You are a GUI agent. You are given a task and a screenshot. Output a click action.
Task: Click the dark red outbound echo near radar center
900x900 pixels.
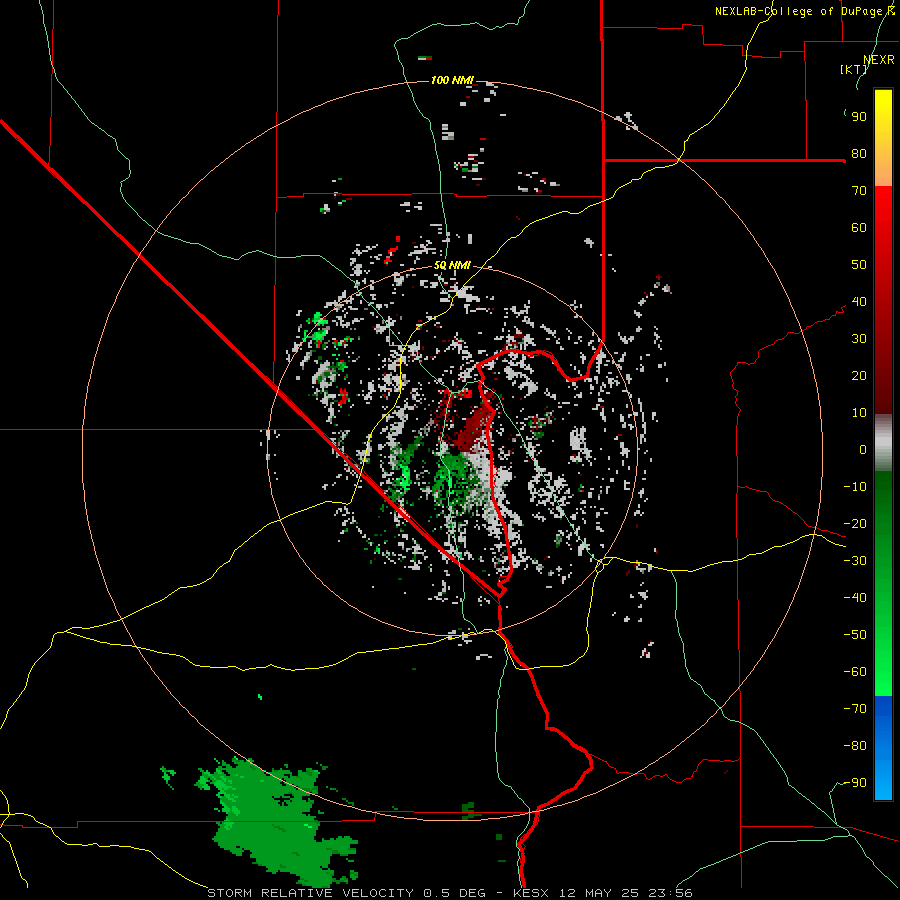(x=472, y=430)
